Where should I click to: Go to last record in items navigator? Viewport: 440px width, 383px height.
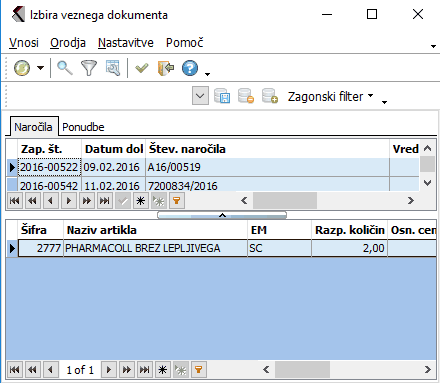tap(144, 369)
